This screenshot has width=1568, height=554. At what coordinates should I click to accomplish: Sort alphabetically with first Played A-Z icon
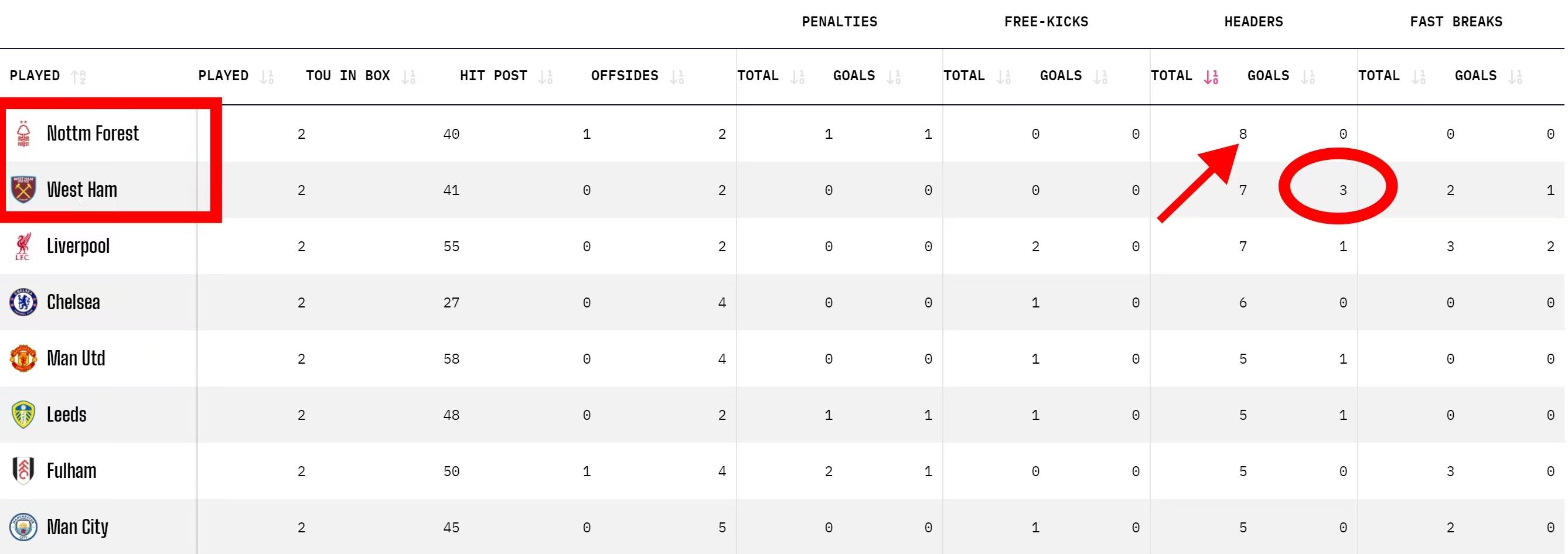(79, 77)
